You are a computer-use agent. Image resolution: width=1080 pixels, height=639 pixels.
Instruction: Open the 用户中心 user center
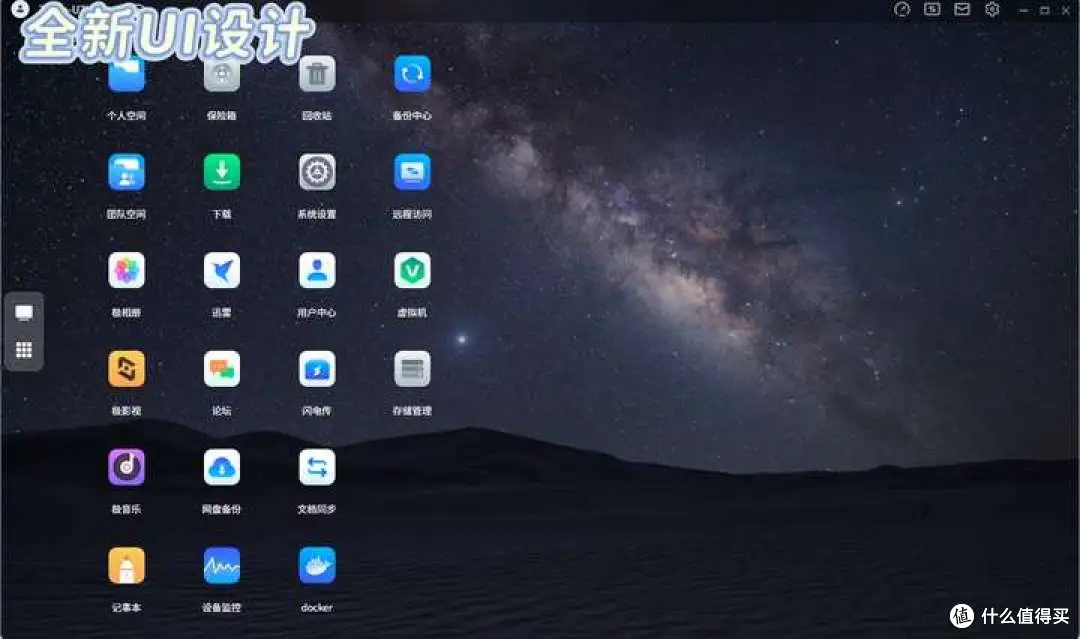click(x=317, y=271)
